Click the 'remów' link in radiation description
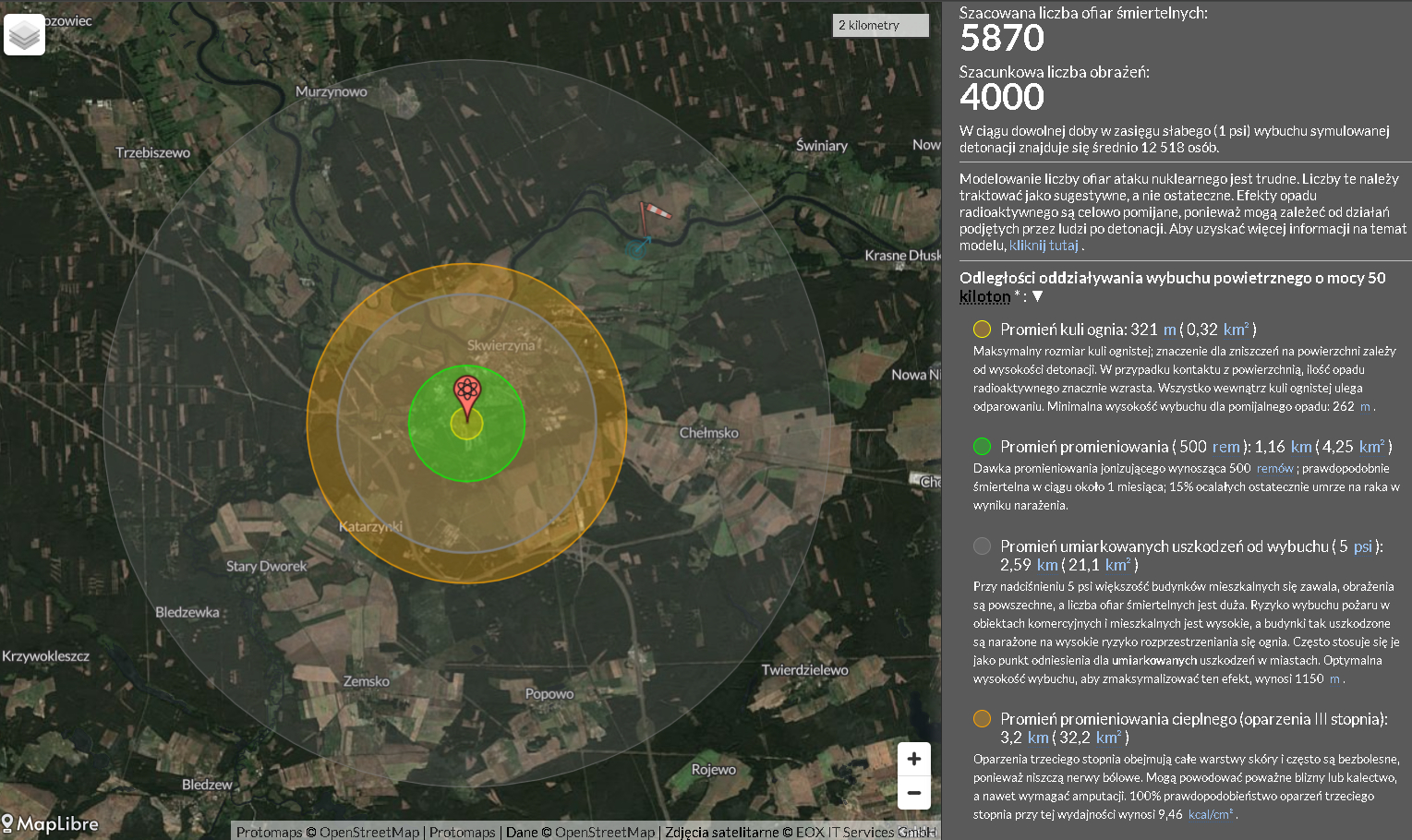Image resolution: width=1412 pixels, height=840 pixels. pos(1274,469)
